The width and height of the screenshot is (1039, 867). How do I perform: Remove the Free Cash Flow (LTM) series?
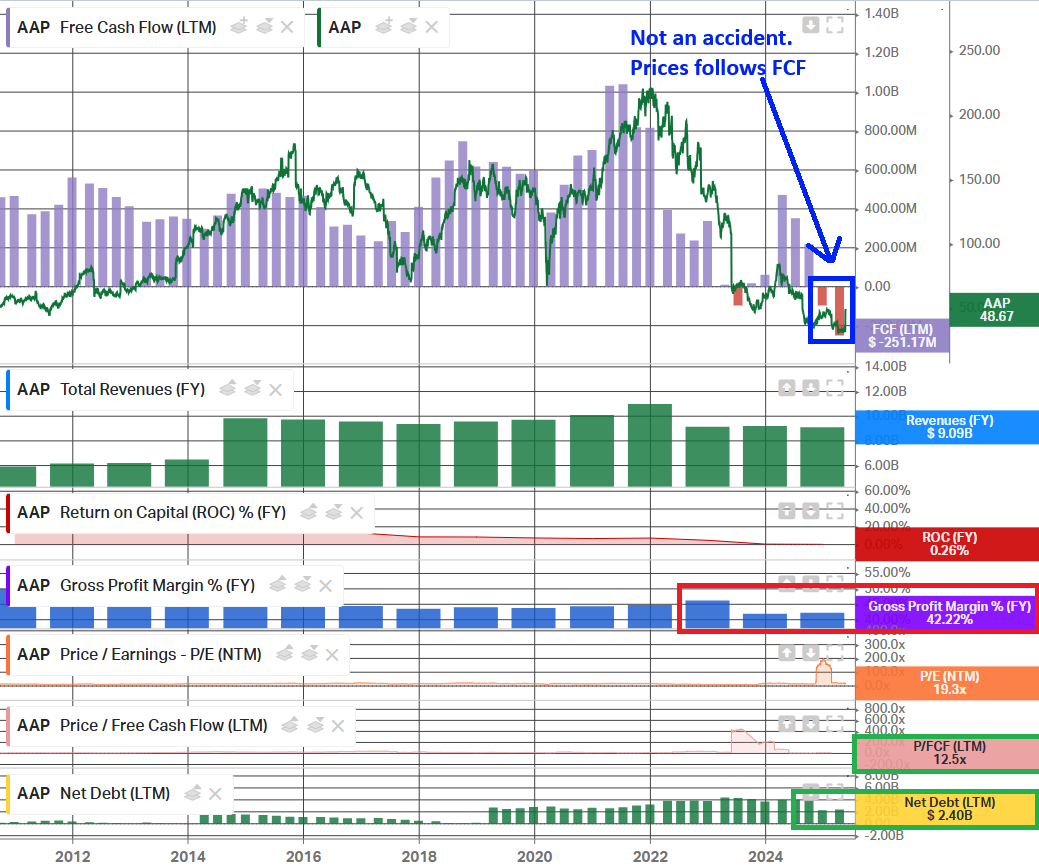tap(287, 27)
